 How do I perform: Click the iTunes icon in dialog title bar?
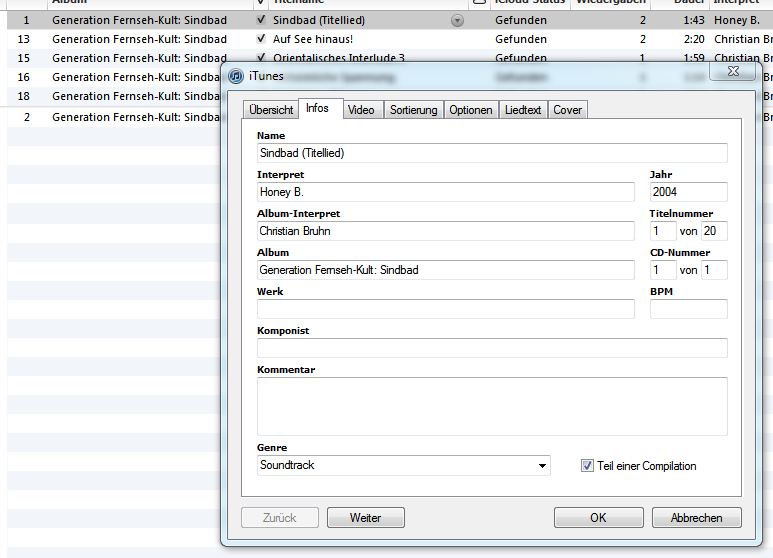tap(236, 76)
